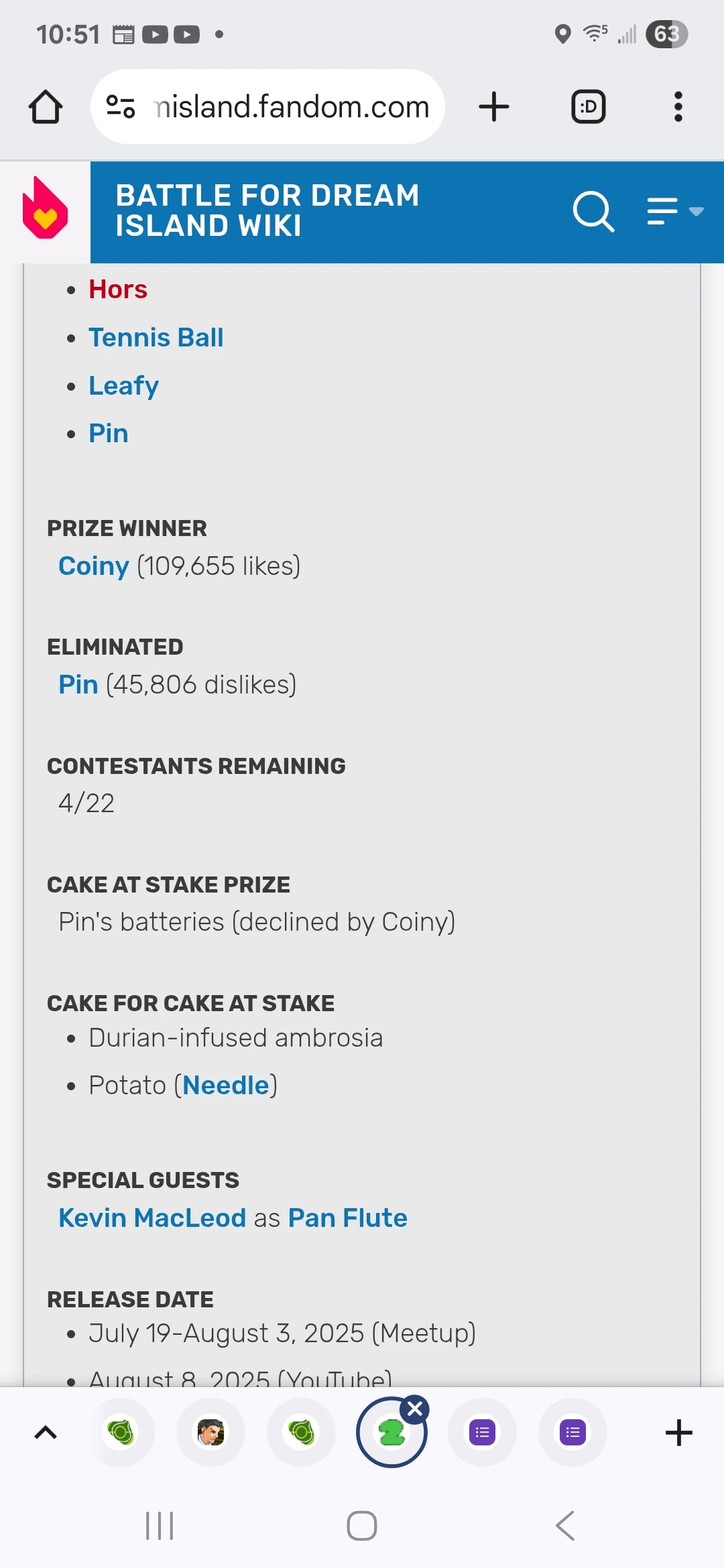
Task: Tap the address bar URL field
Action: [x=292, y=107]
